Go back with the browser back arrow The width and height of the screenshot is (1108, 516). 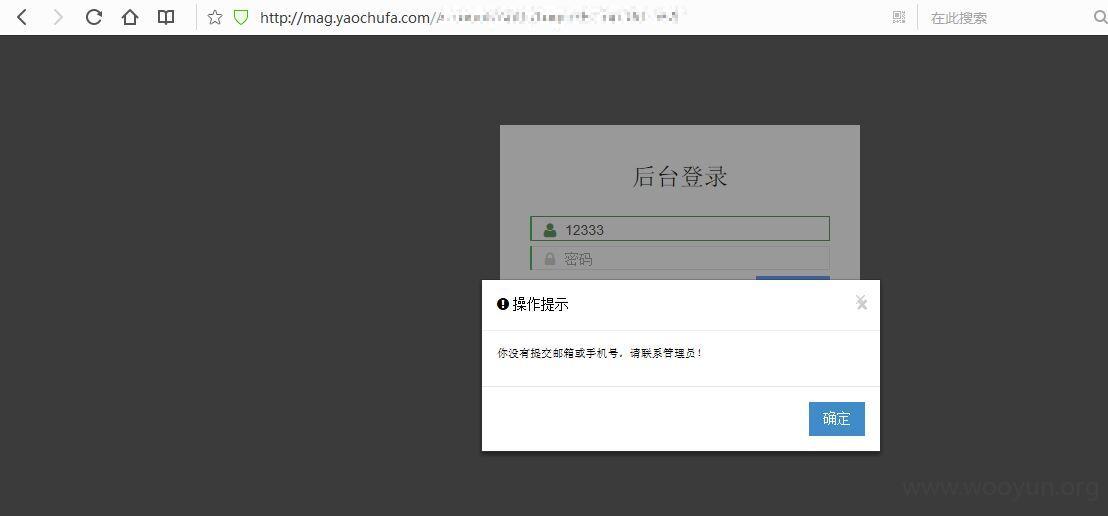click(x=22, y=18)
